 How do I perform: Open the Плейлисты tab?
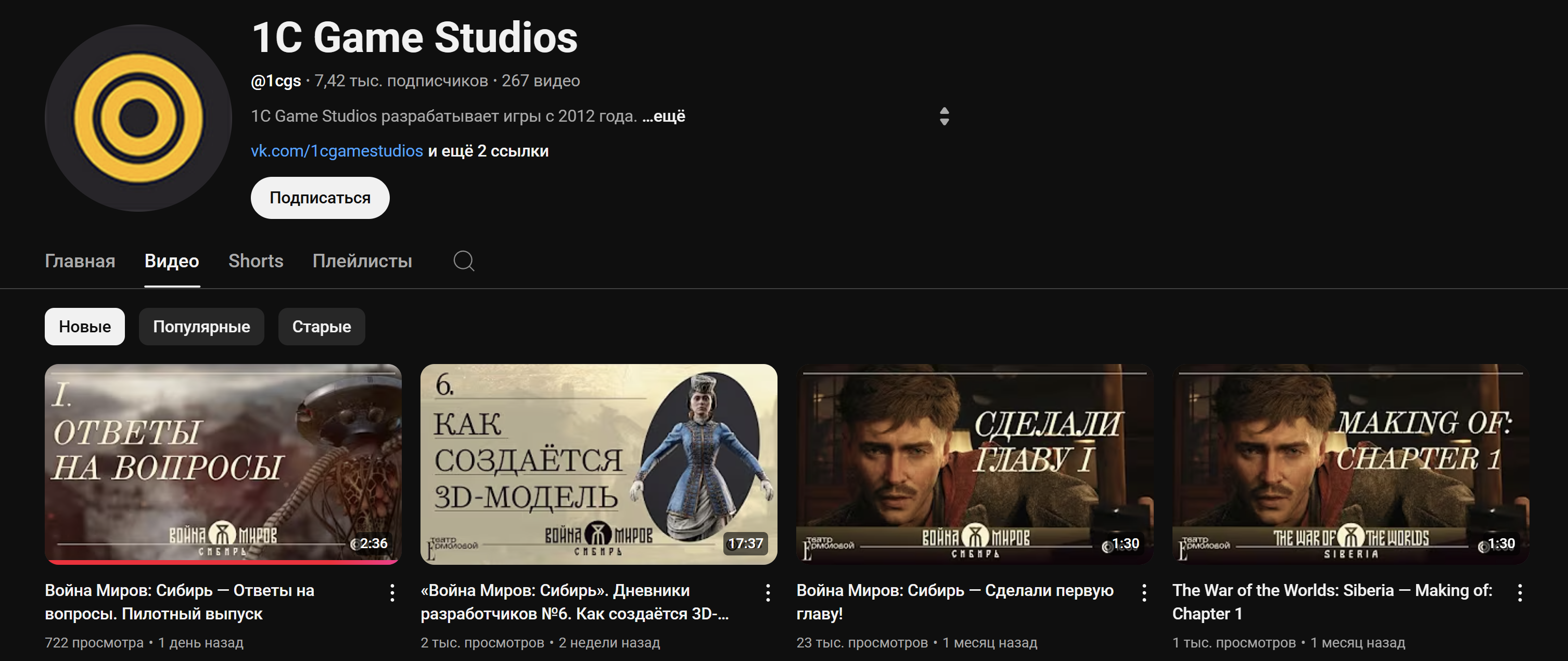coord(362,261)
